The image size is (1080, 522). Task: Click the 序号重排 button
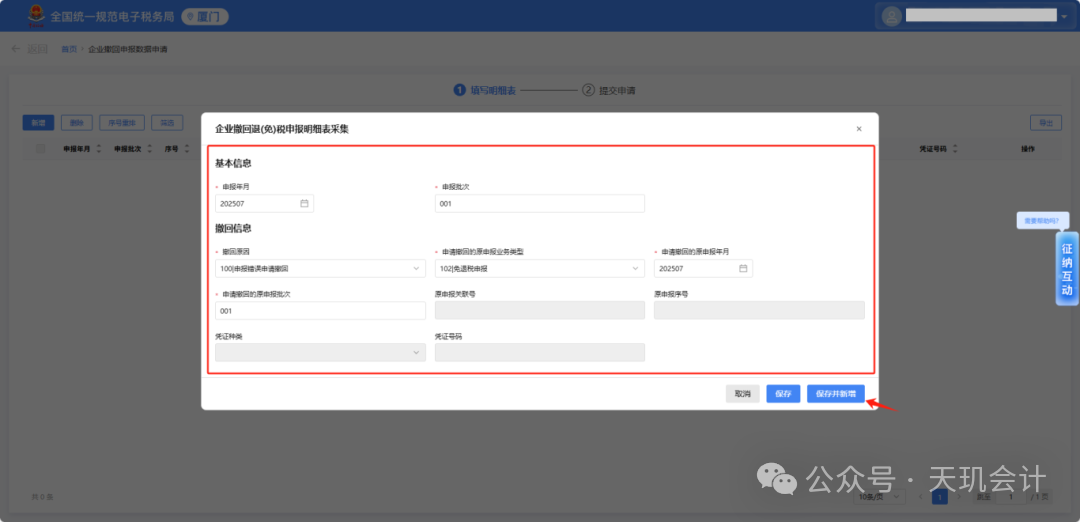pyautogui.click(x=122, y=123)
